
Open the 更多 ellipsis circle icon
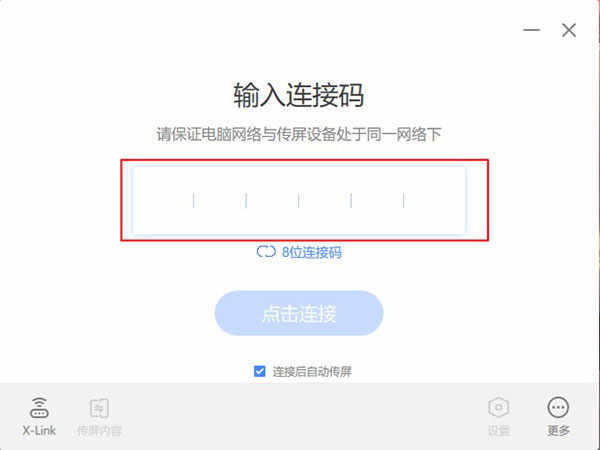[558, 408]
